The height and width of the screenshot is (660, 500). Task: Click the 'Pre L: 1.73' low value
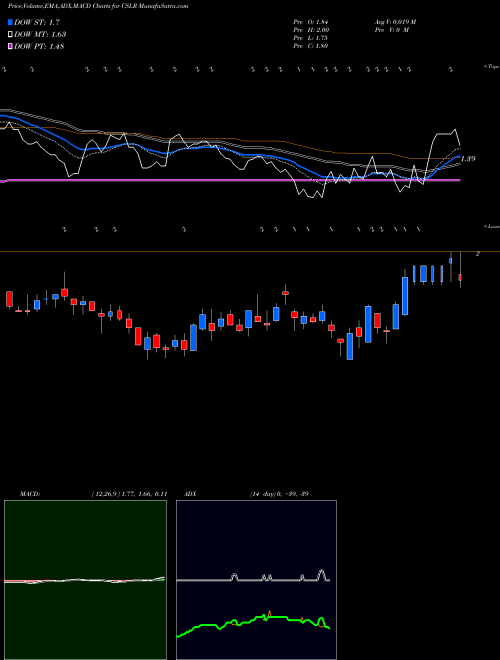click(311, 38)
